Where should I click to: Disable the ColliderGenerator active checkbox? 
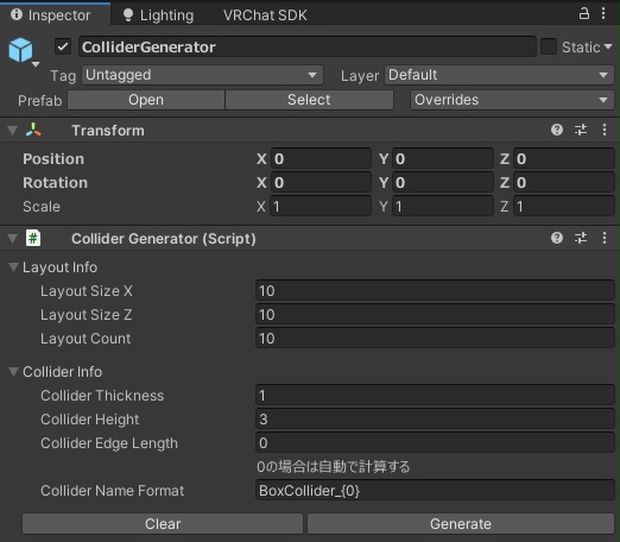64,47
